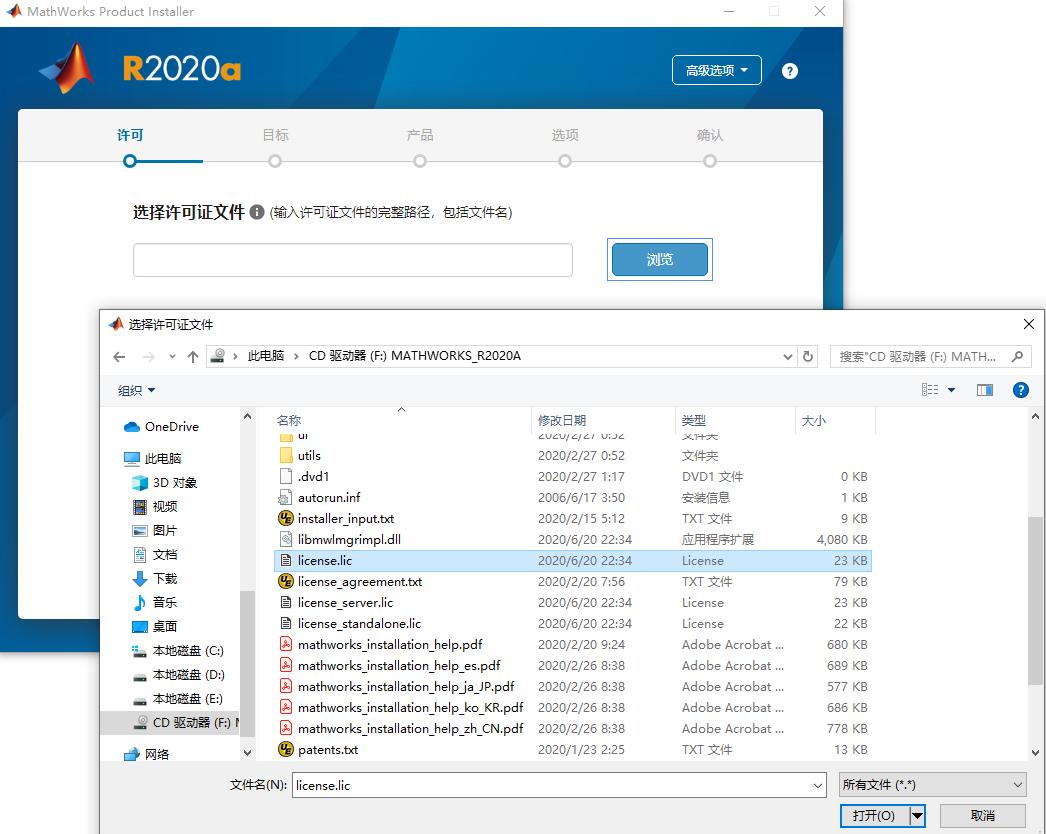Open file dialog help icon

tap(1020, 390)
